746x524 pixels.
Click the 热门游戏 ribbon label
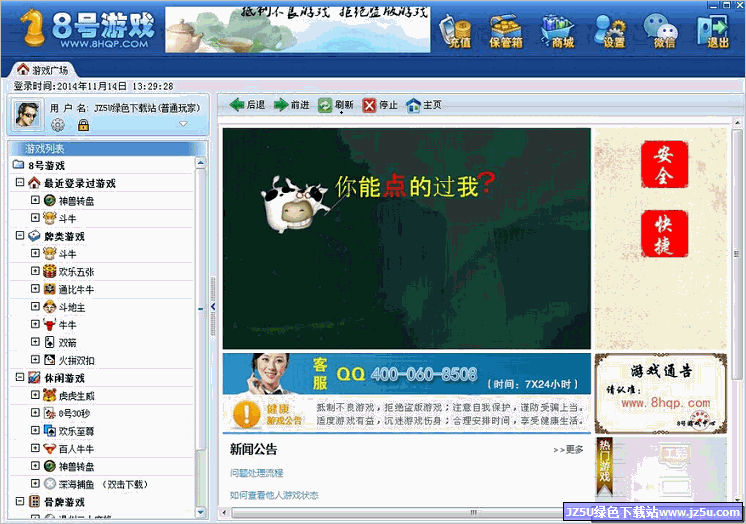coord(604,466)
